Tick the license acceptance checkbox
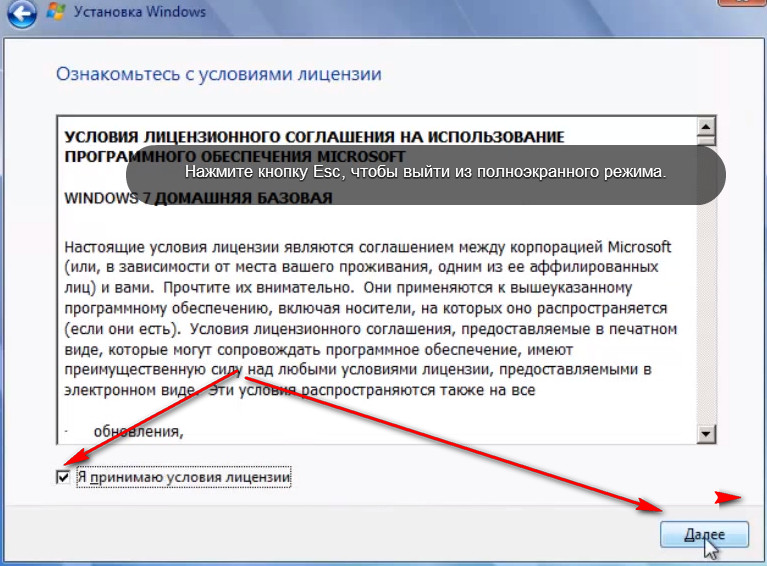Image resolution: width=767 pixels, height=566 pixels. coord(64,478)
